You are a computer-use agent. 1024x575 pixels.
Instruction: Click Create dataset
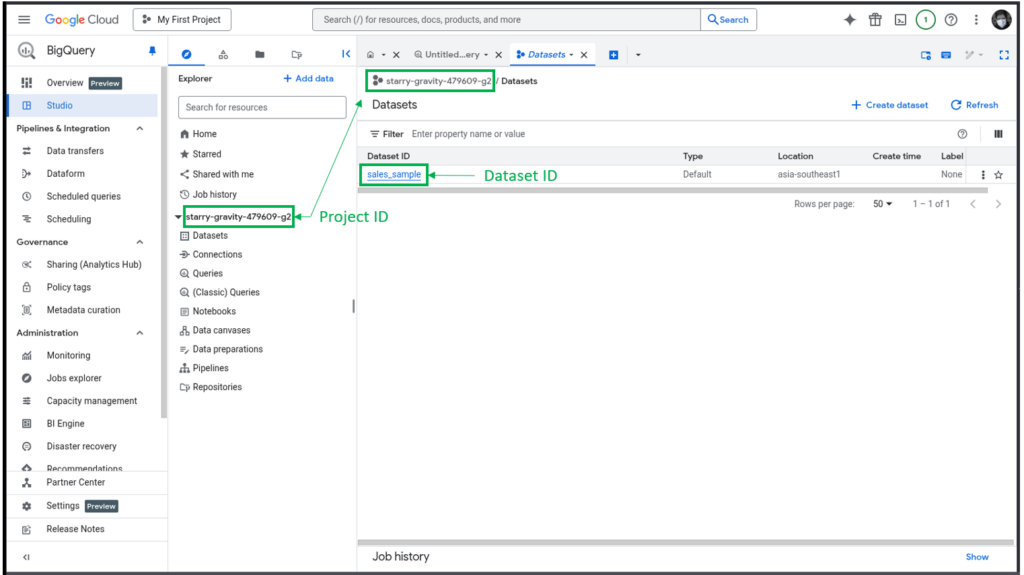(889, 105)
